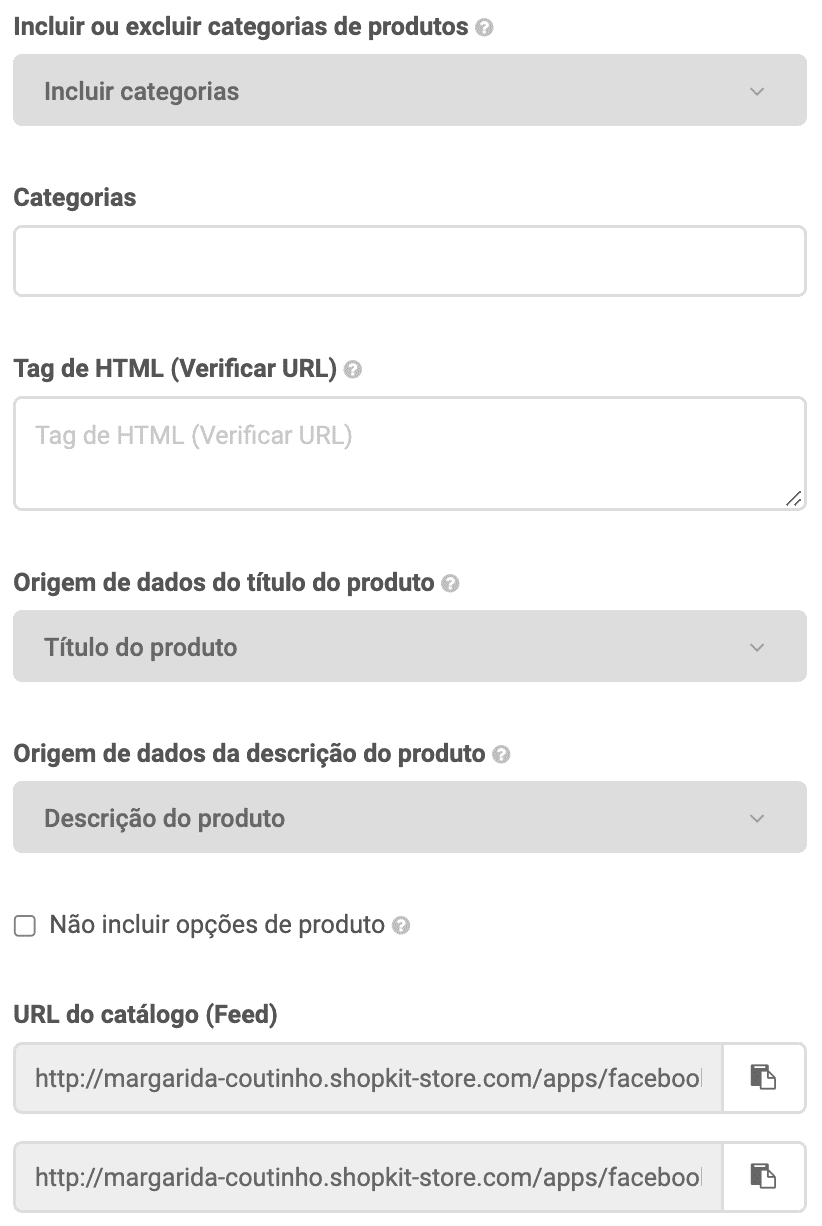Copy the second catalog feed URL
This screenshot has height=1226, width=822.
[x=764, y=1176]
